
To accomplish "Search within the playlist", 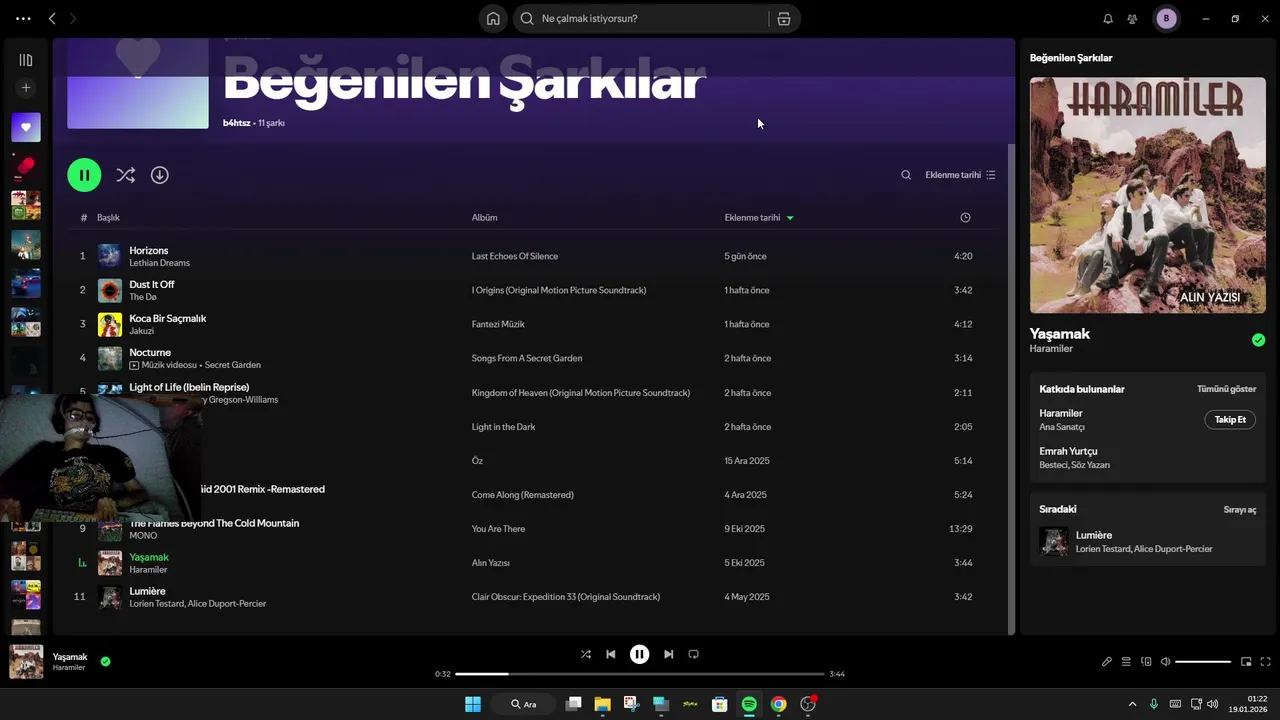I will 906,175.
